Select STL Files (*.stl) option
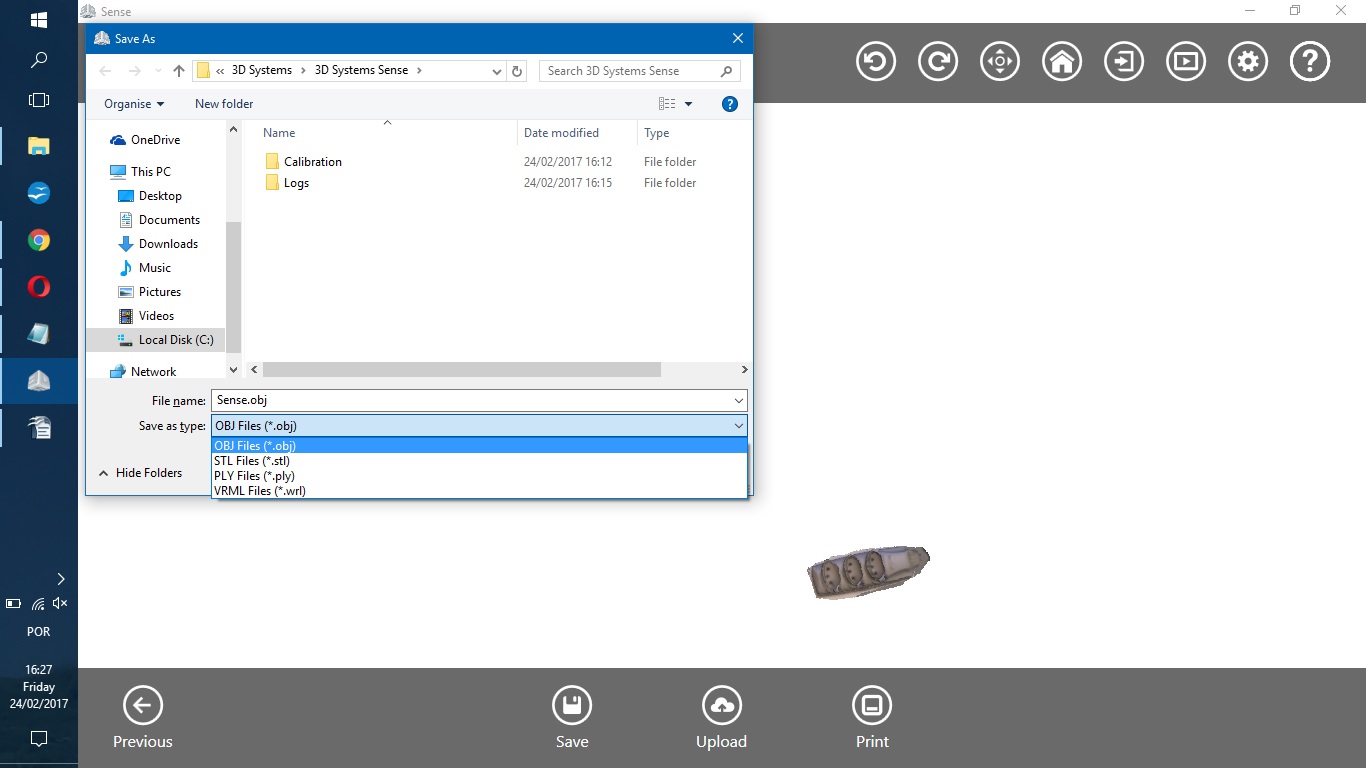The height and width of the screenshot is (768, 1366). (479, 461)
